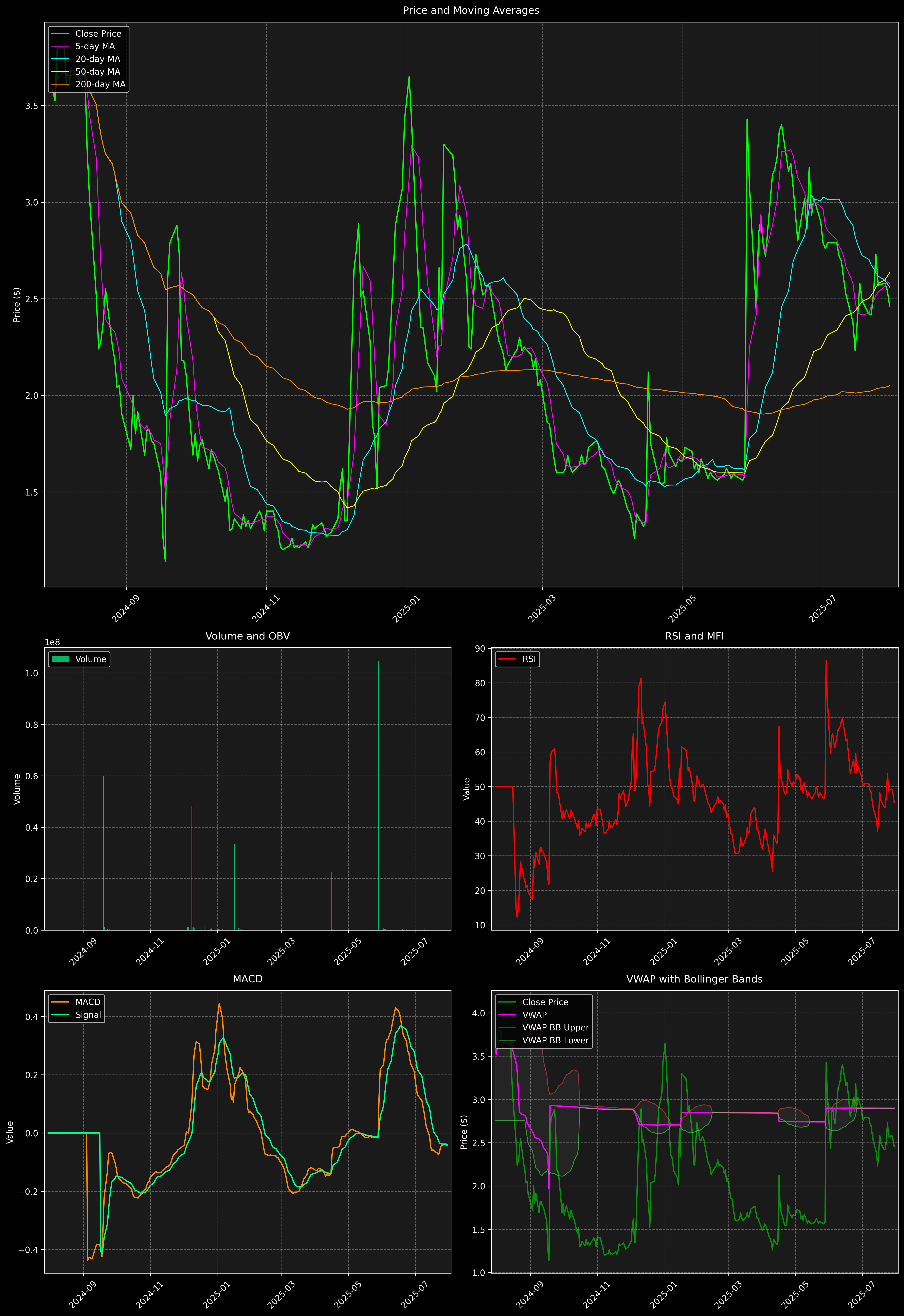904x1316 pixels.
Task: Click the 'Price and Moving Averages' chart title
Action: click(x=471, y=10)
